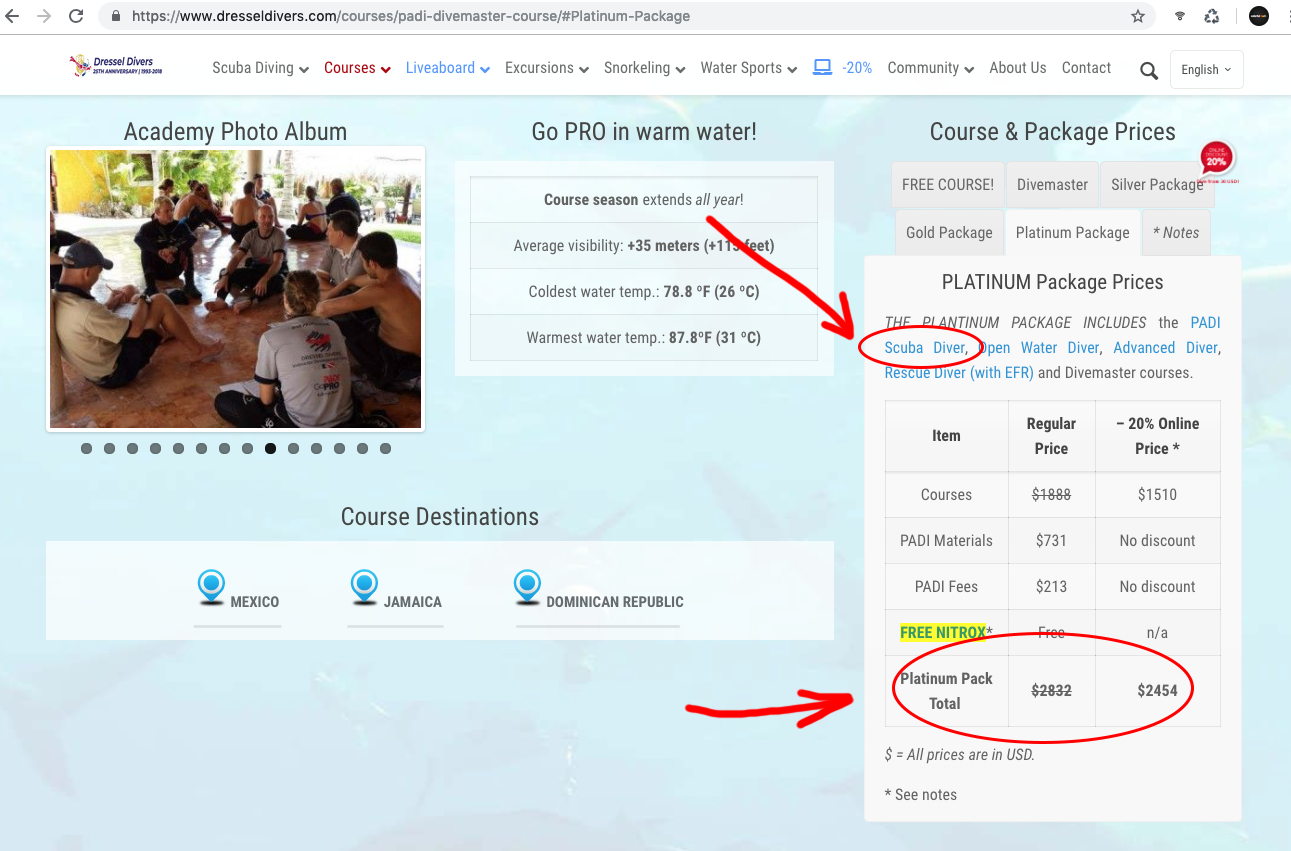Image resolution: width=1291 pixels, height=851 pixels.
Task: Switch to the FREE COURSE! tab
Action: click(x=948, y=184)
